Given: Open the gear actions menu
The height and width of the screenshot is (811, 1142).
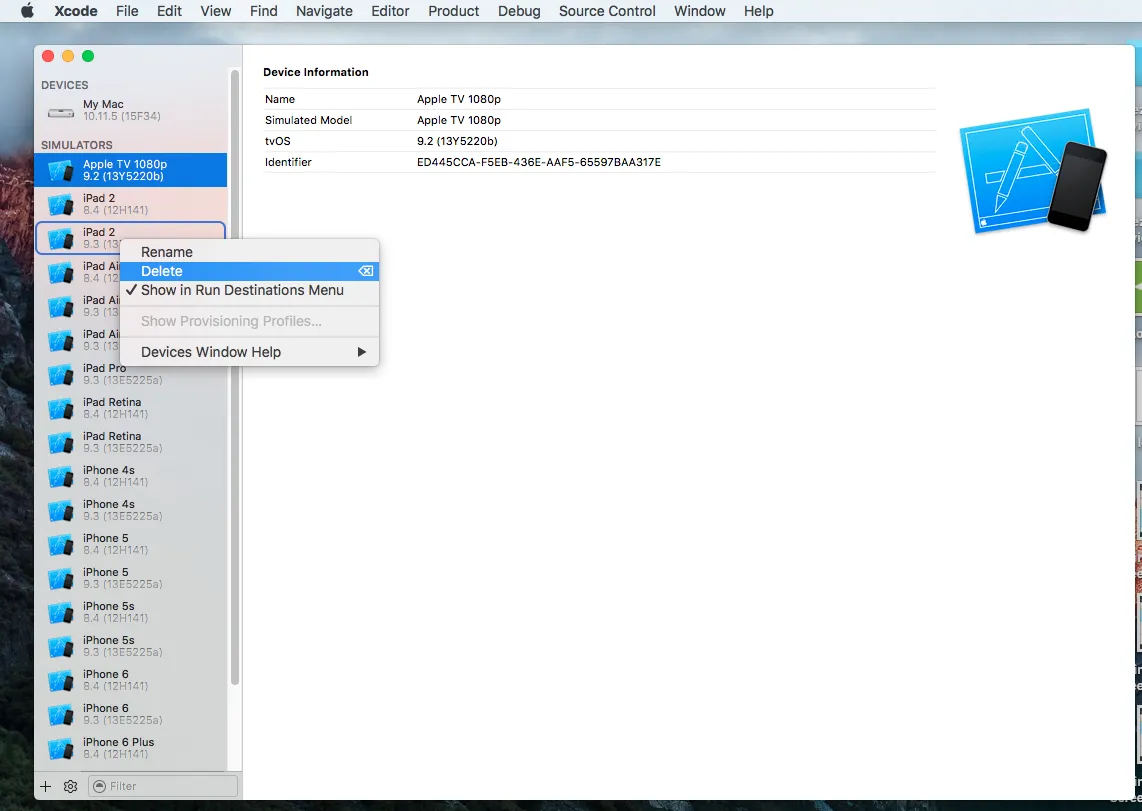Looking at the screenshot, I should 71,786.
